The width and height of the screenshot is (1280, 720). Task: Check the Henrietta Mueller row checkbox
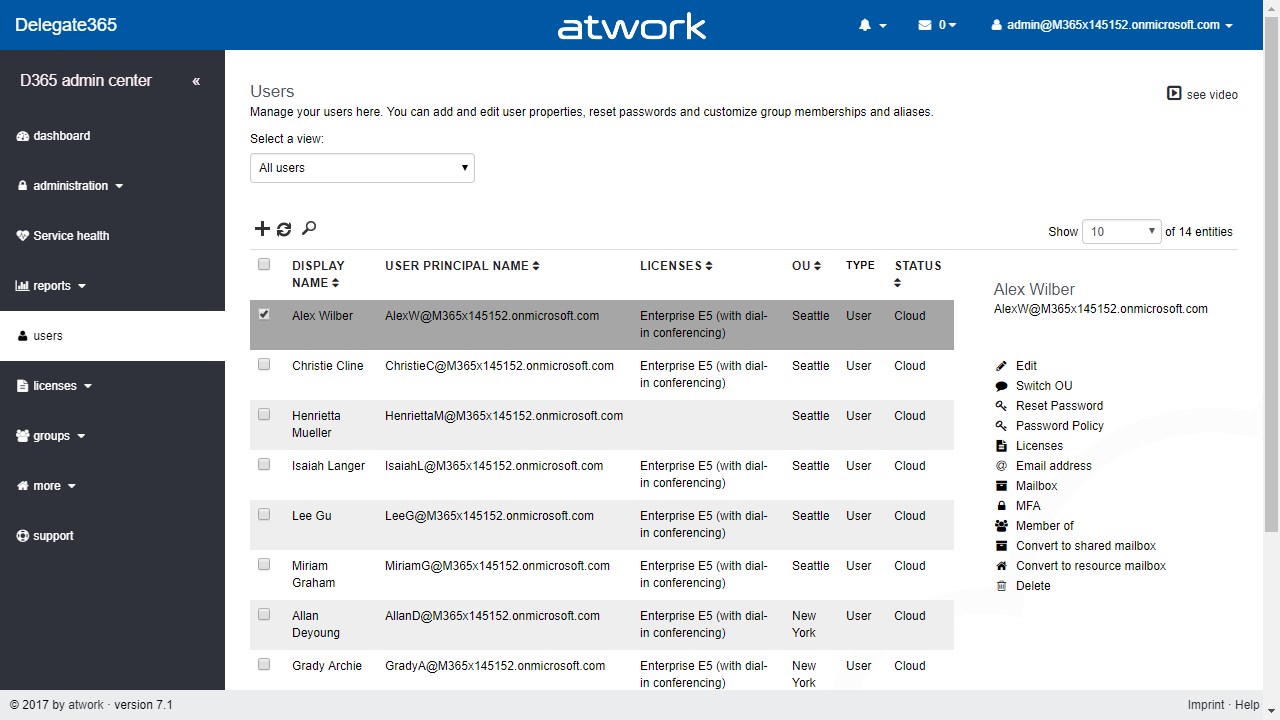tap(264, 414)
